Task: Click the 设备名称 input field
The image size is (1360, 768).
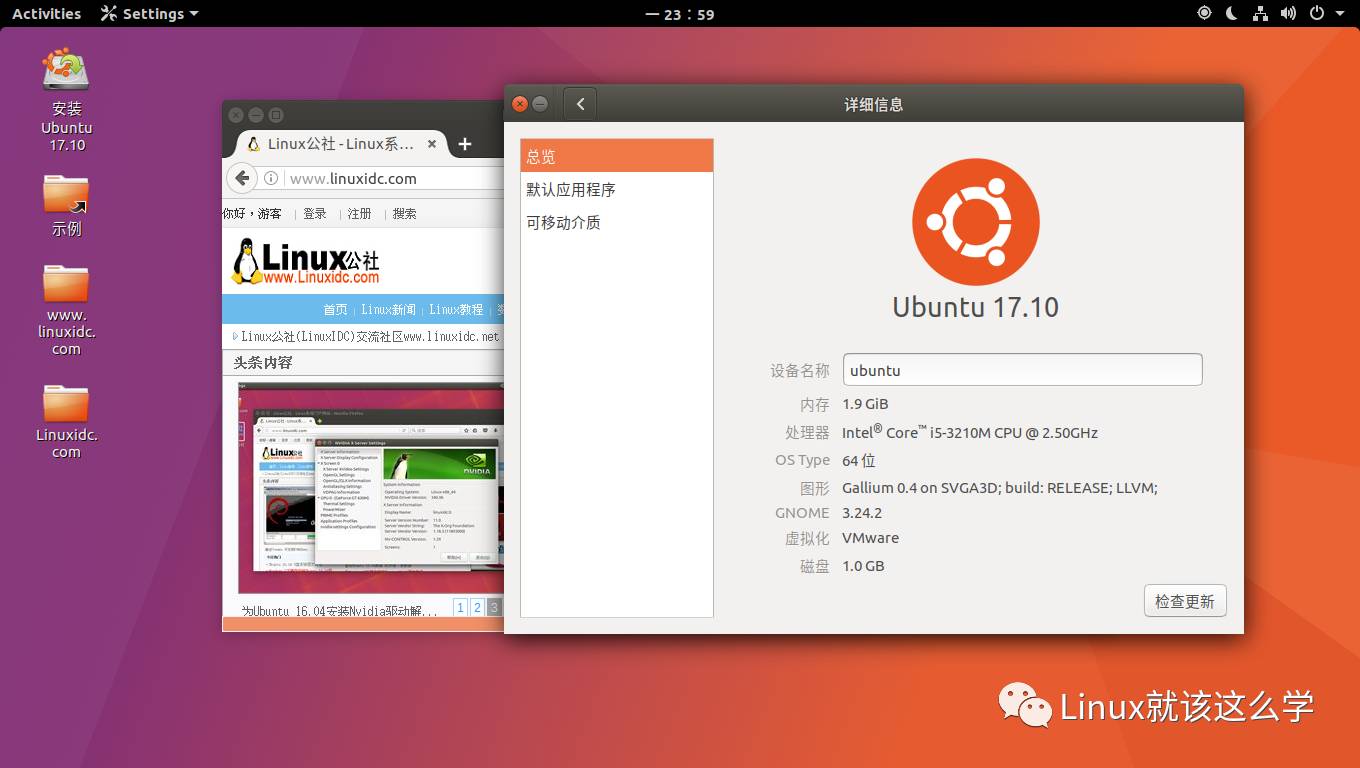Action: coord(1022,369)
